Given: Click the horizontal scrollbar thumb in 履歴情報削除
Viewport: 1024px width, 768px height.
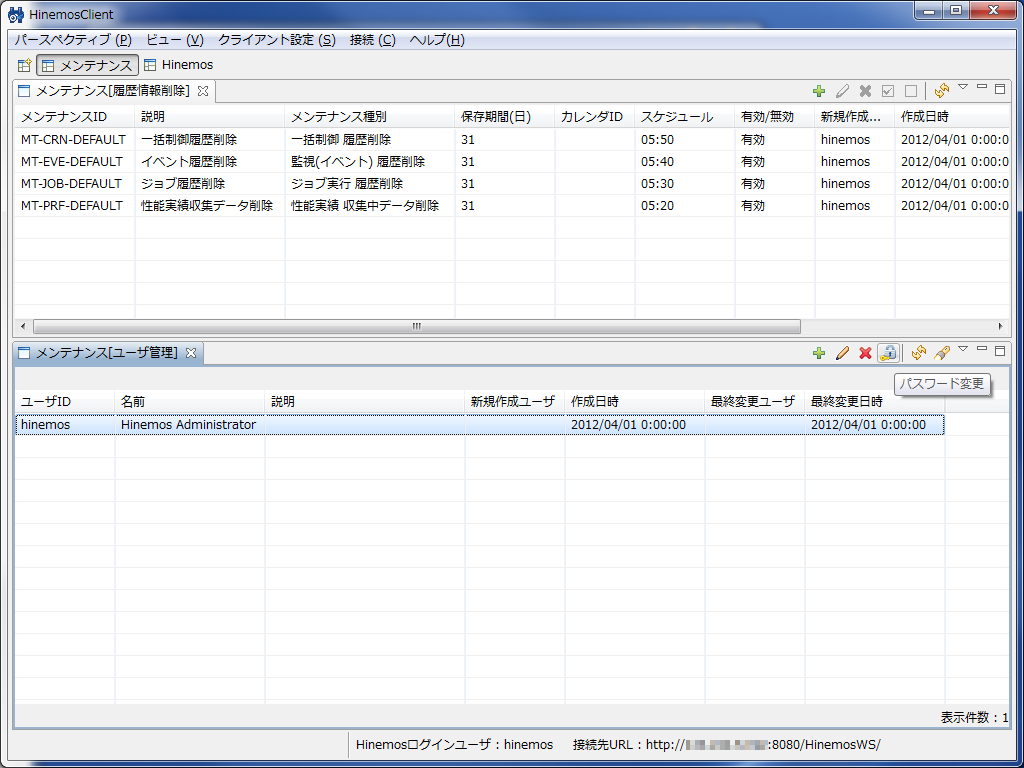Looking at the screenshot, I should [x=417, y=327].
